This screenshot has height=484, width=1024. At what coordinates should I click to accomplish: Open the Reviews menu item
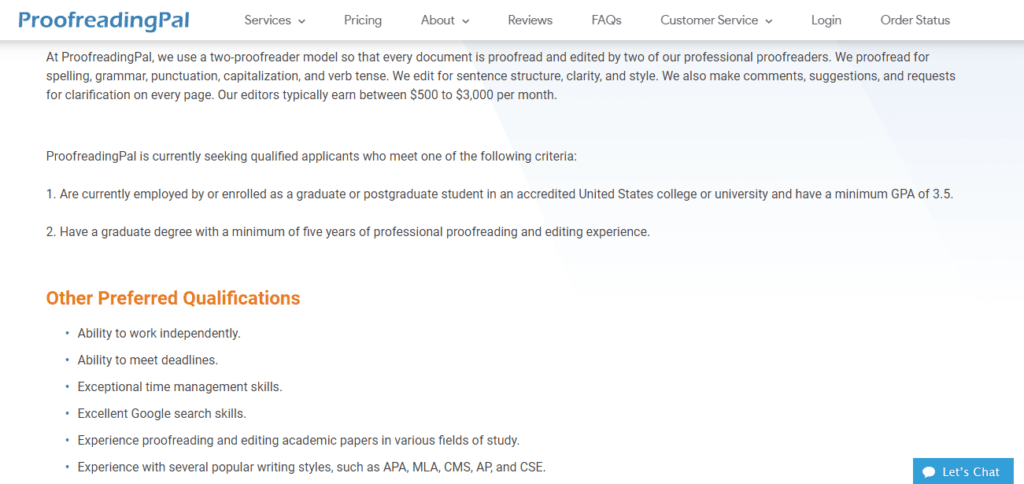coord(530,20)
